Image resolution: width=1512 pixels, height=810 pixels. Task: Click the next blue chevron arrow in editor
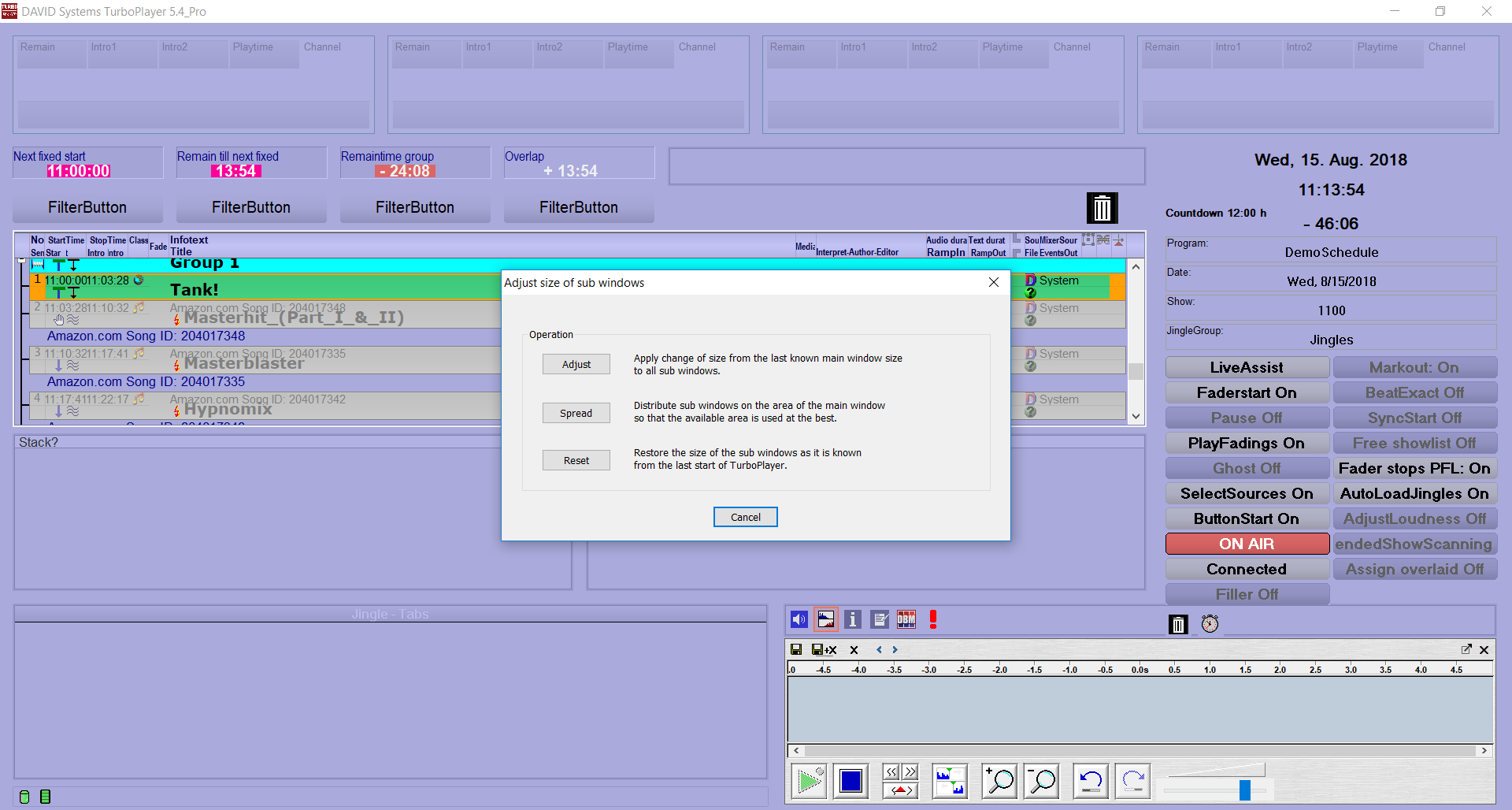coord(895,650)
